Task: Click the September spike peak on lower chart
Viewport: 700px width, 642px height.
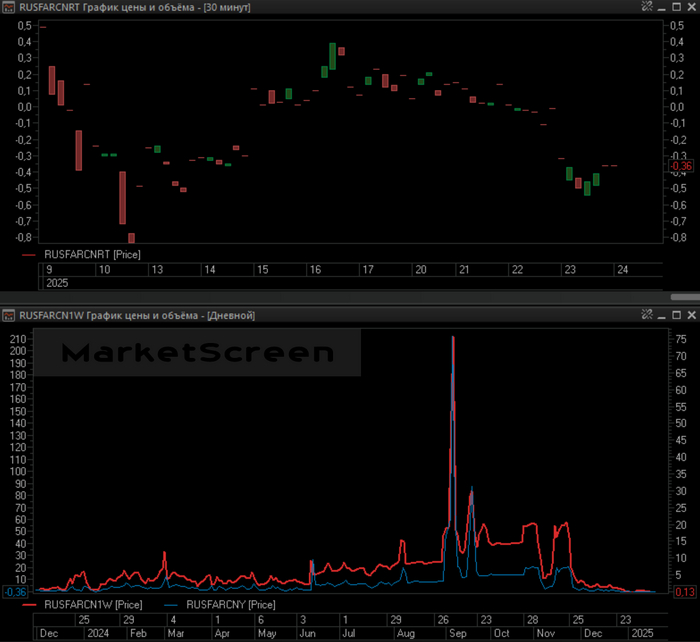Action: [x=453, y=338]
